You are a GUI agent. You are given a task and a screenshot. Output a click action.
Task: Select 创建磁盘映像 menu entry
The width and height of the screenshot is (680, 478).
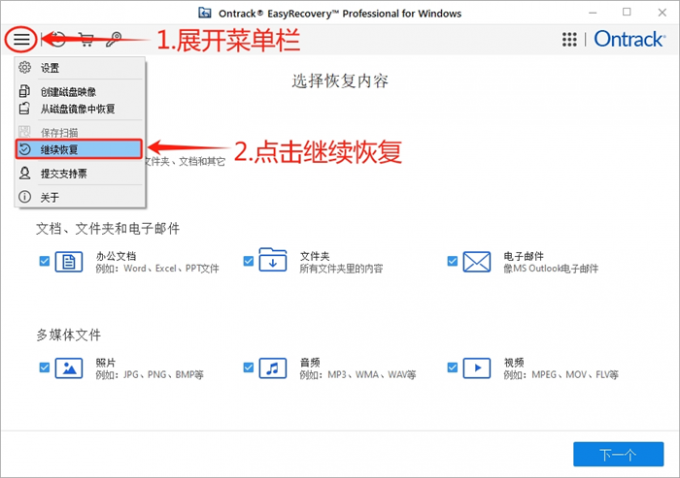click(80, 92)
